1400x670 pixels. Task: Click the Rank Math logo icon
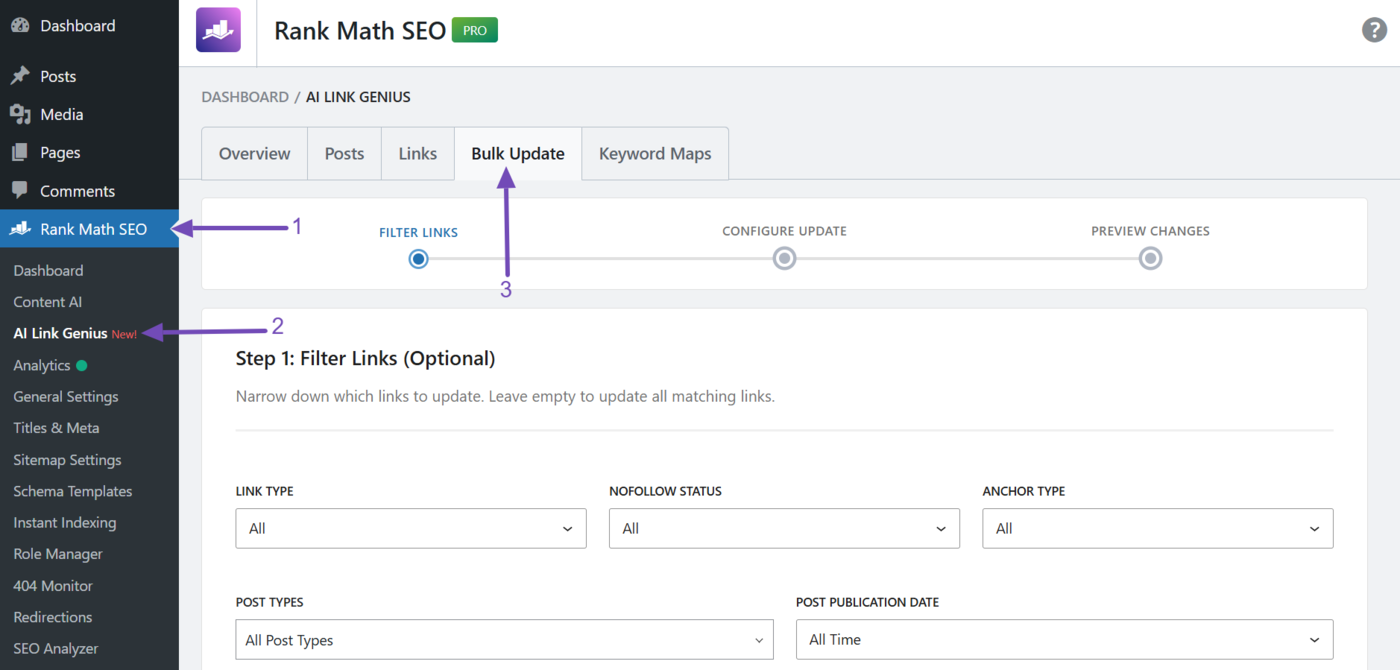218,30
